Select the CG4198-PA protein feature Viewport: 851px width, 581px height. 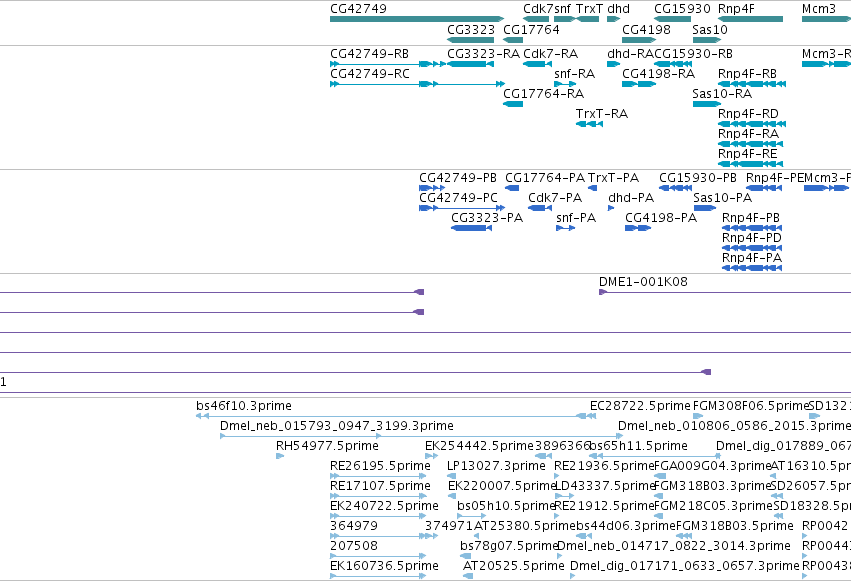pyautogui.click(x=638, y=228)
